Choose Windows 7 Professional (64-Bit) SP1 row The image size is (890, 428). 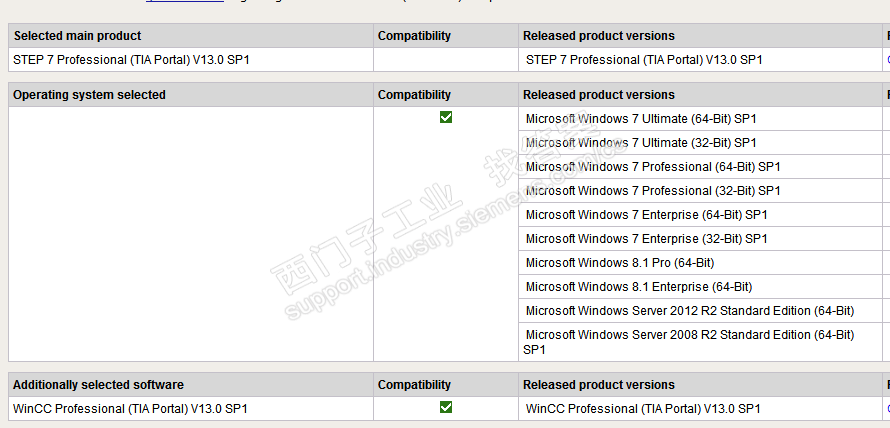click(x=653, y=167)
